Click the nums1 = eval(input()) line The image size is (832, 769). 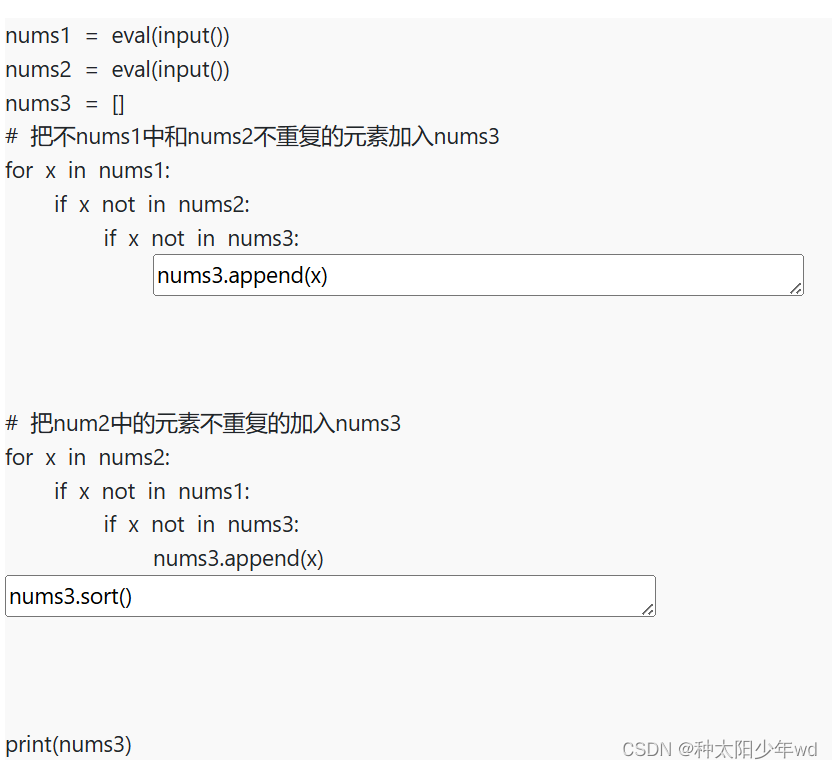coord(117,36)
